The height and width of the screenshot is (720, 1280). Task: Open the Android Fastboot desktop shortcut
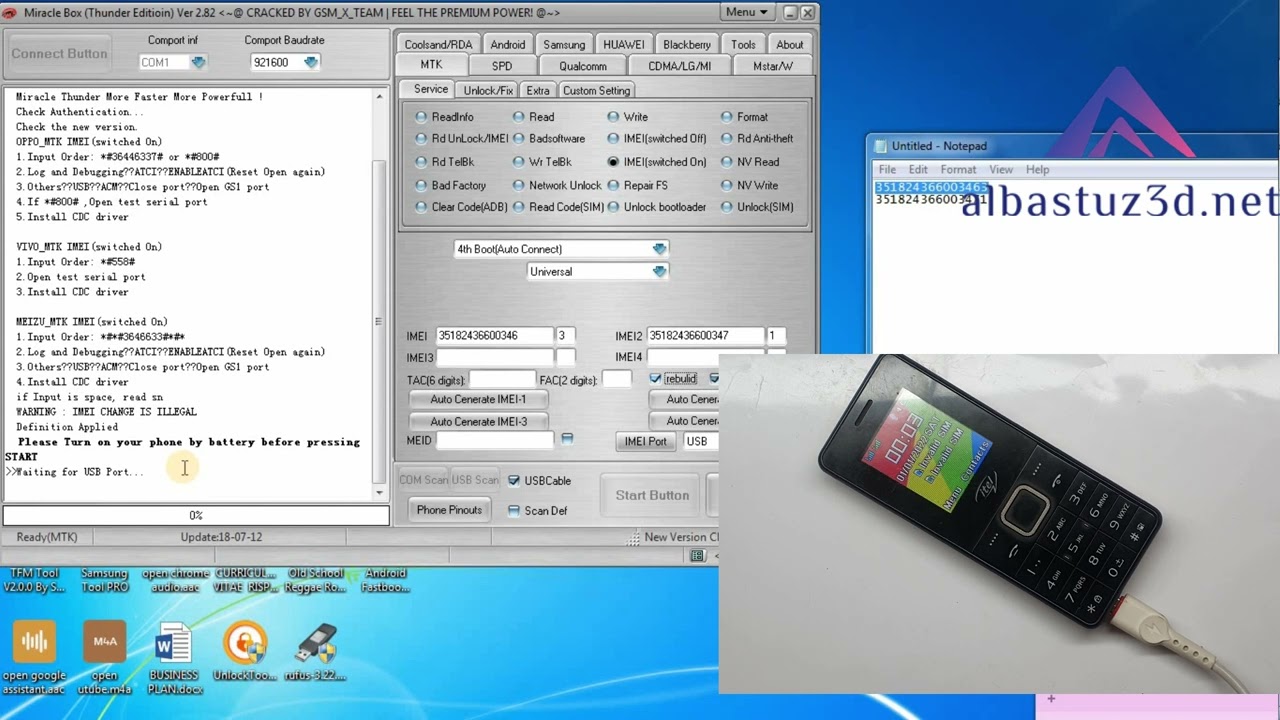tap(386, 581)
